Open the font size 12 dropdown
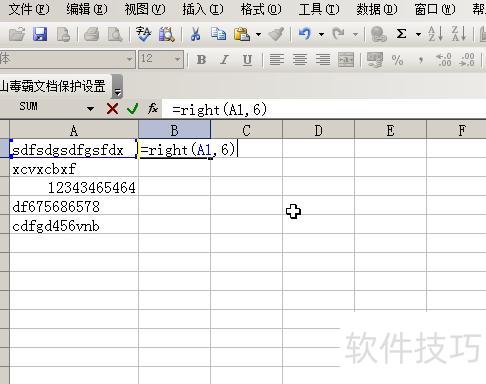Screen dimensions: 486x384 click(x=177, y=60)
